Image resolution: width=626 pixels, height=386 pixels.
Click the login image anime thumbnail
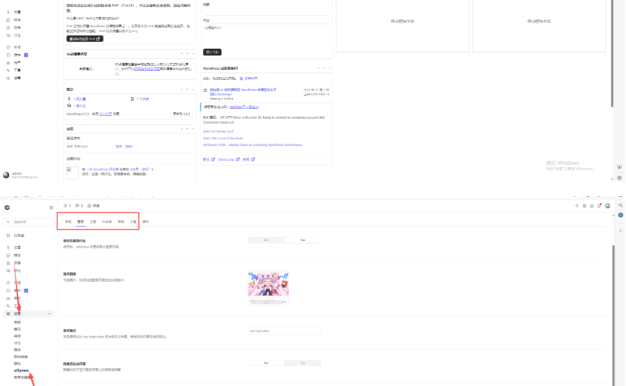(x=268, y=284)
